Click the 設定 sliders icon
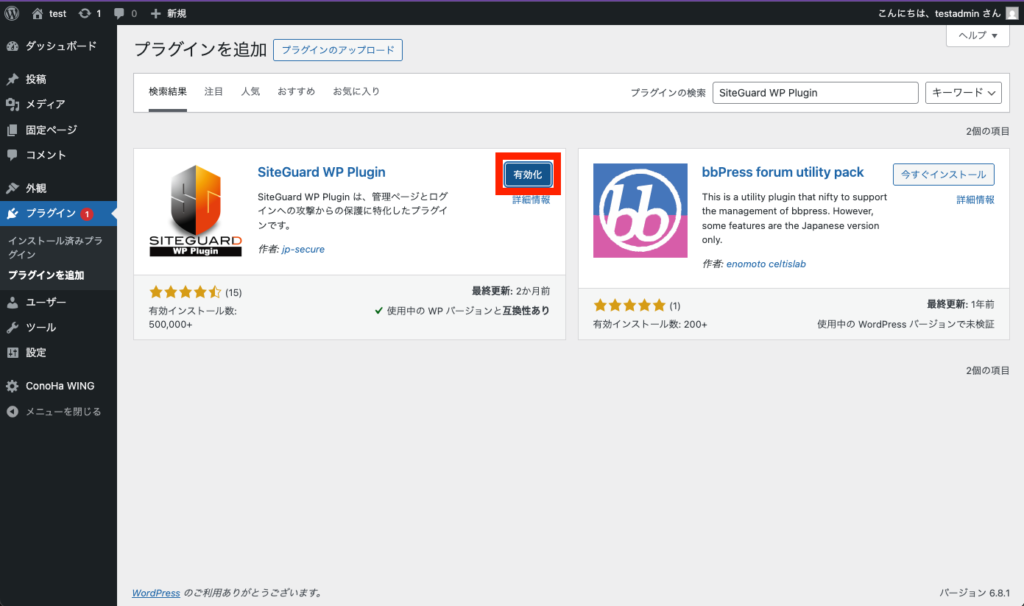This screenshot has height=606, width=1024. 12,353
